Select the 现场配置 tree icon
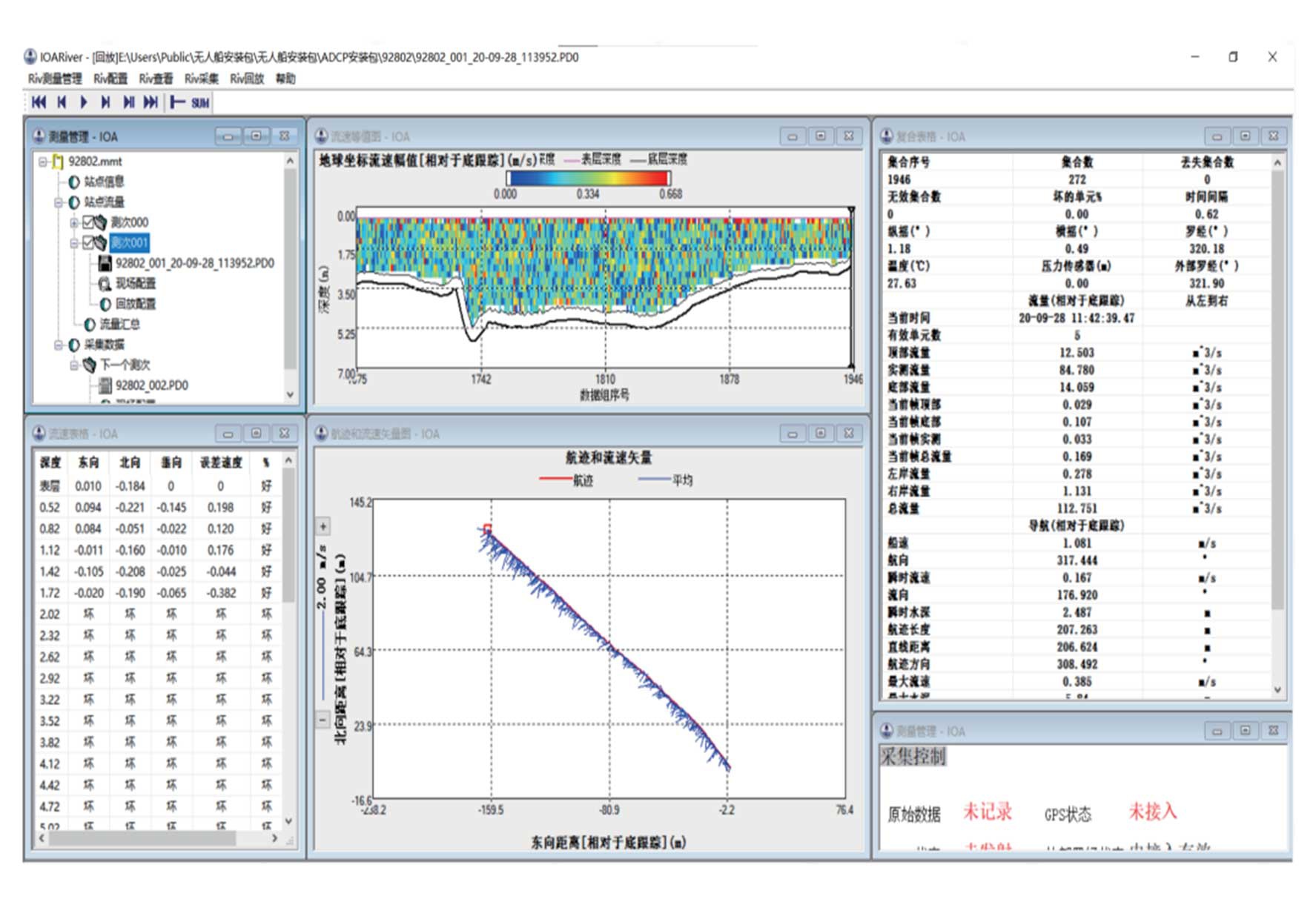 [x=105, y=284]
